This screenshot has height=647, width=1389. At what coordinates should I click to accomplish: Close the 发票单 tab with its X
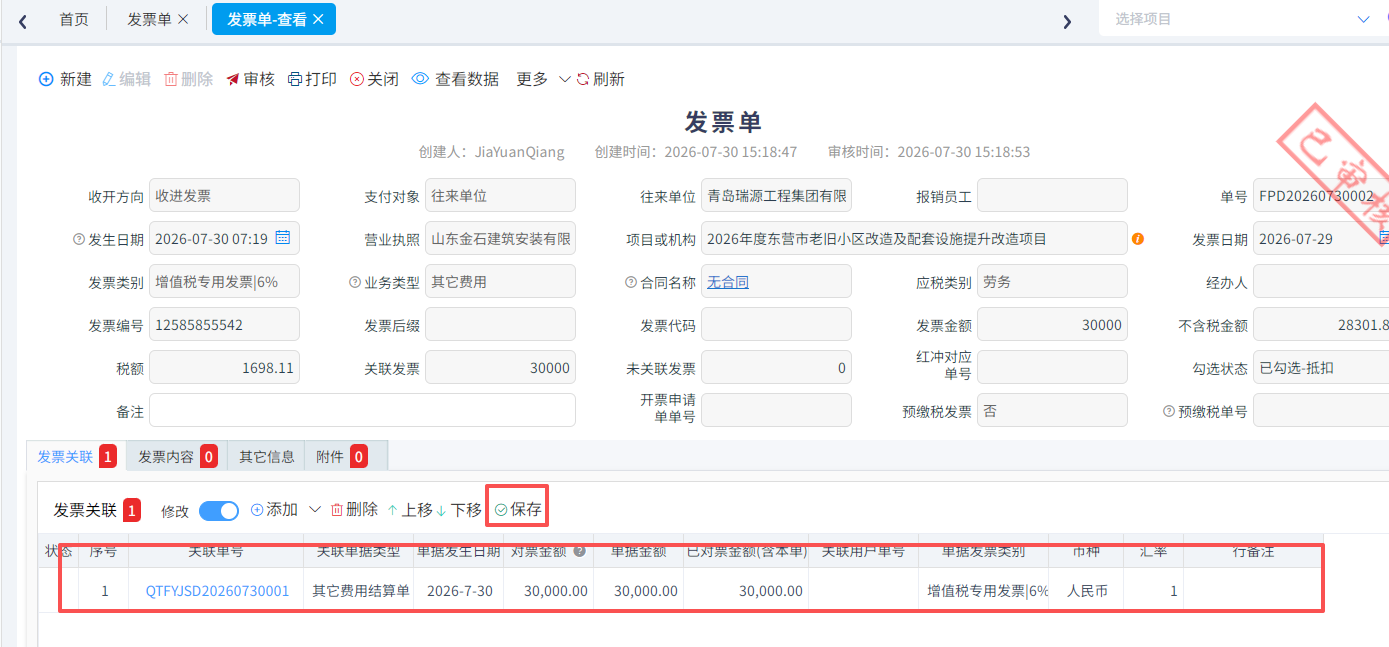pyautogui.click(x=183, y=19)
